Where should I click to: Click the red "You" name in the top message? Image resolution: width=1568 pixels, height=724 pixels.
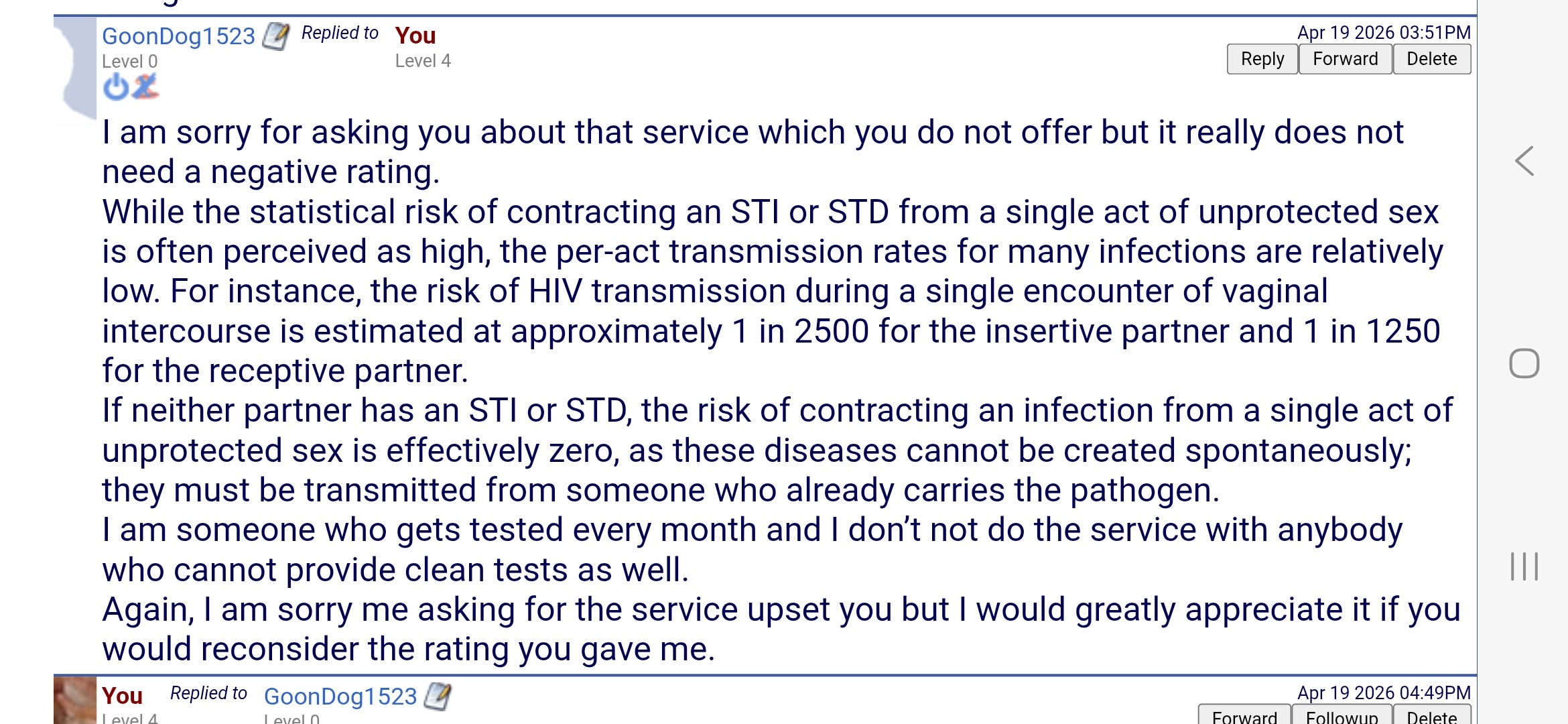coord(415,36)
